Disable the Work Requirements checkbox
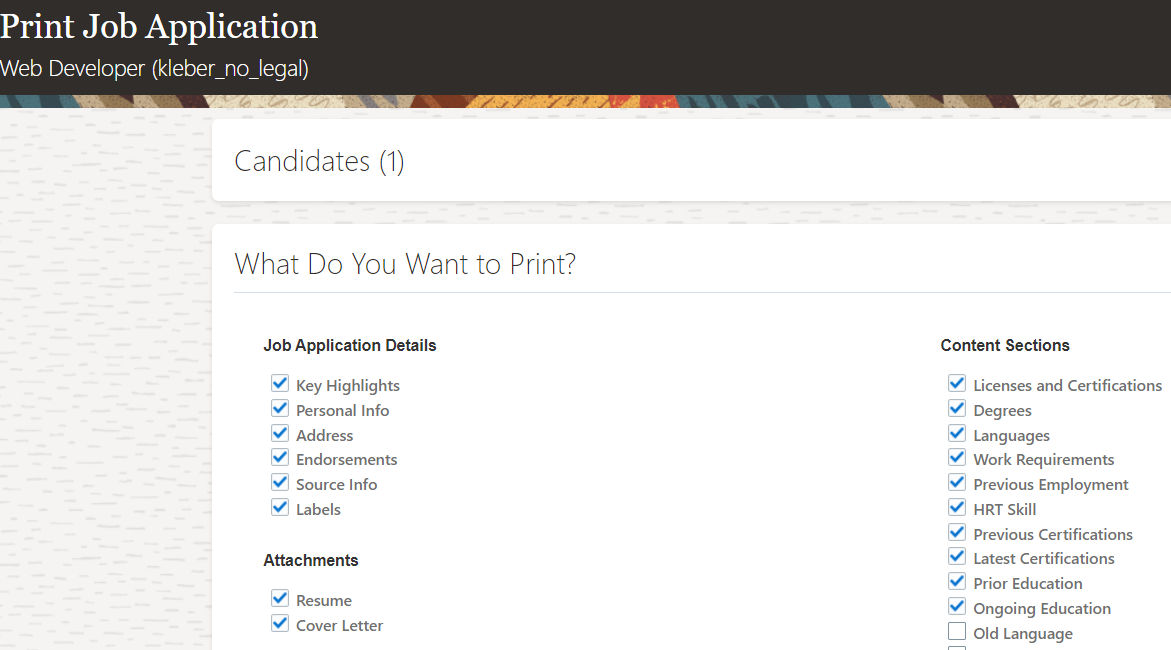Screen dimensions: 1171x650 point(957,458)
